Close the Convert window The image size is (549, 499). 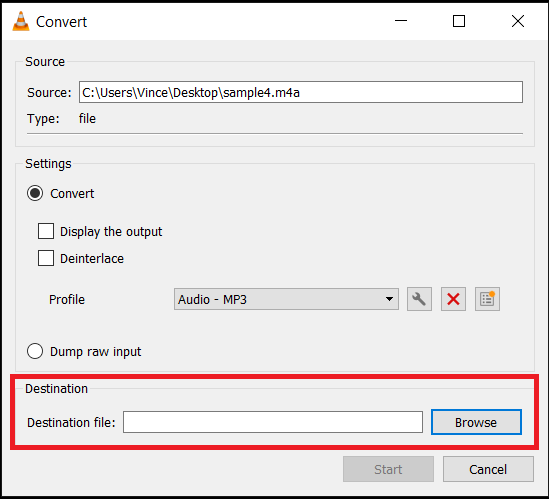[x=517, y=21]
